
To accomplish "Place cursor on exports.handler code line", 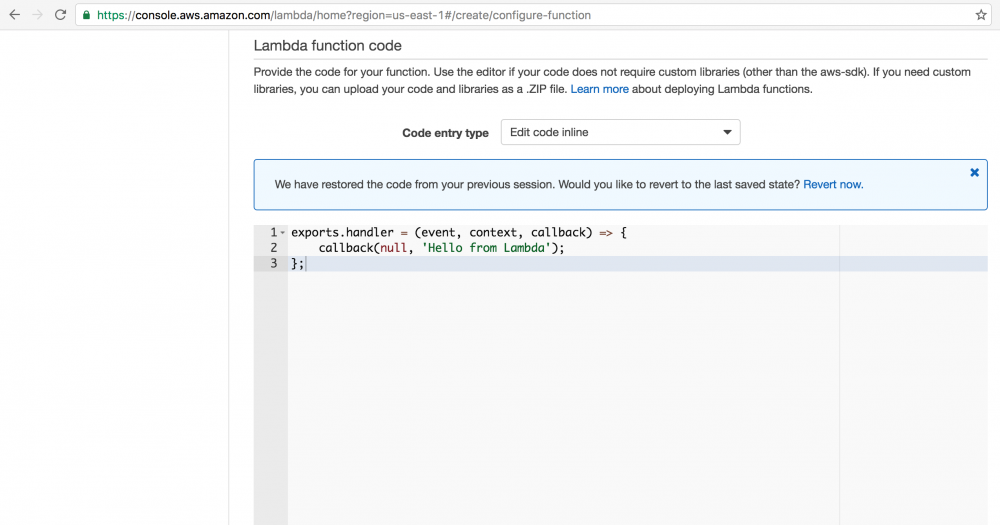I will click(x=459, y=232).
